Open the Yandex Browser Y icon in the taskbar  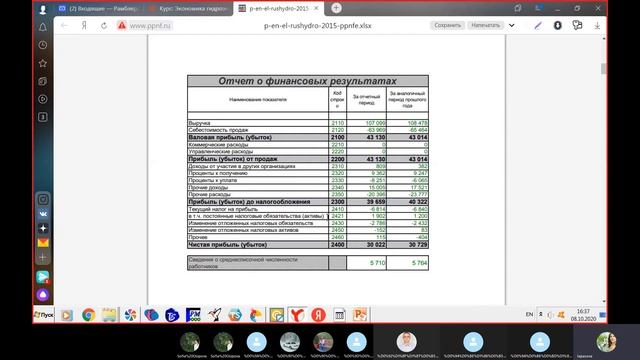(297, 315)
